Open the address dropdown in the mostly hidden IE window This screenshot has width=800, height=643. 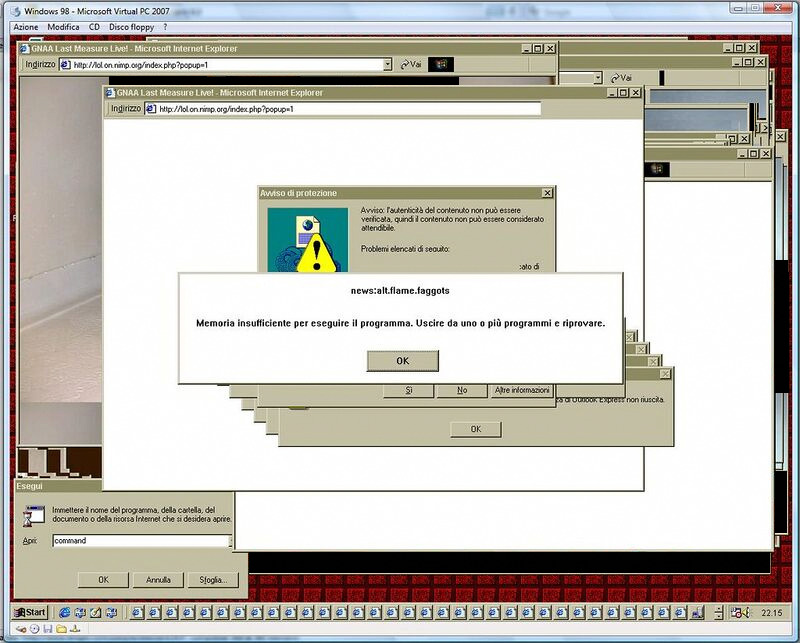598,78
